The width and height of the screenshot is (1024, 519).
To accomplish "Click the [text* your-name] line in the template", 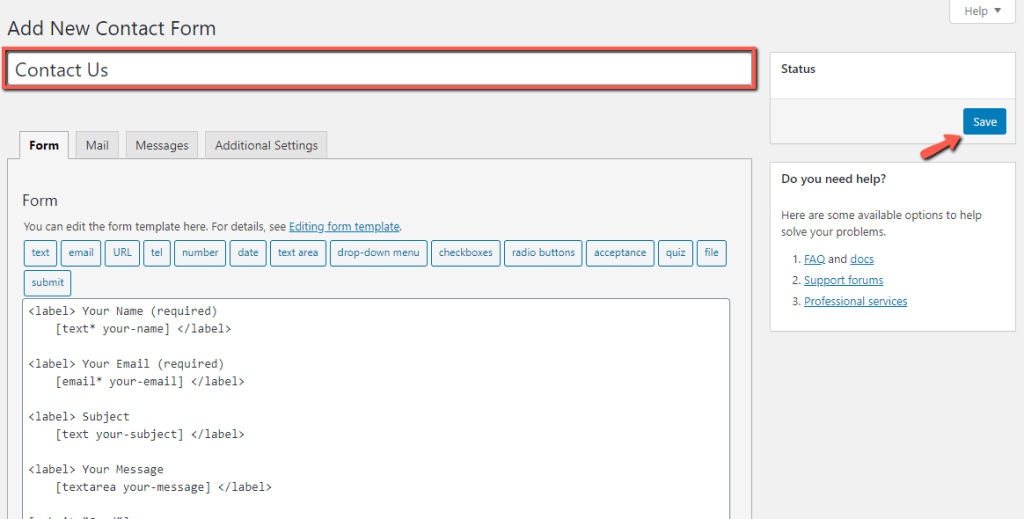I will click(143, 328).
